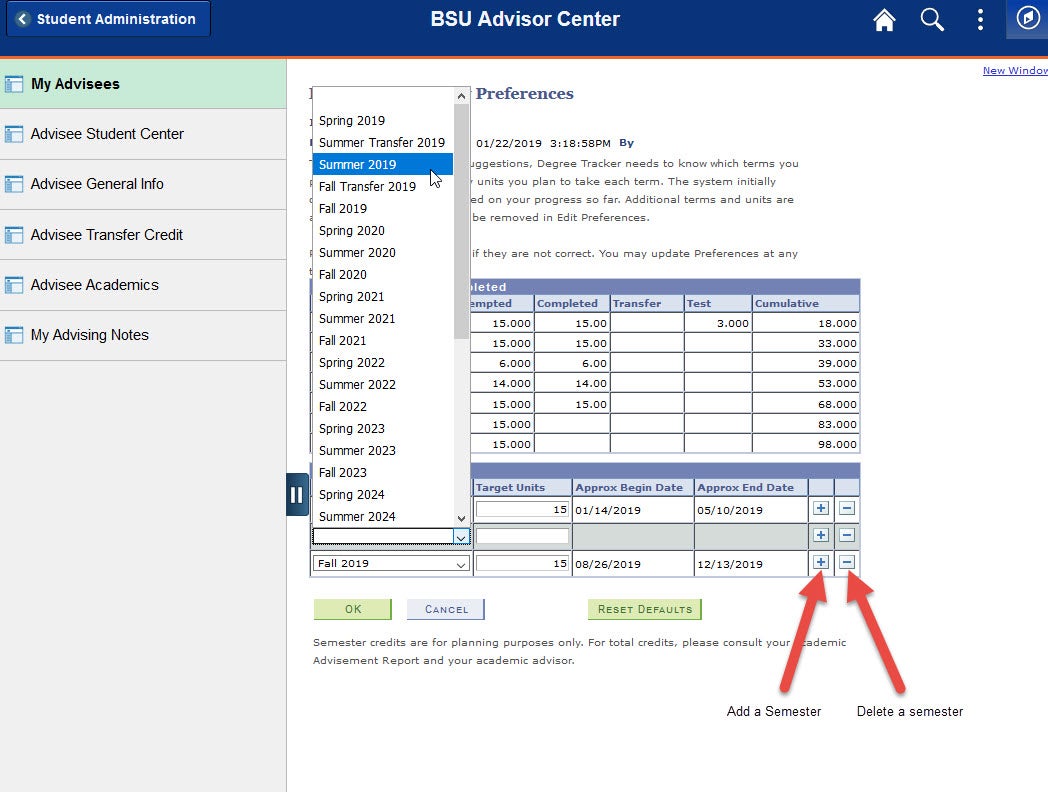Screen dimensions: 1048x792
Task: Open the New Window link
Action: tap(1015, 70)
